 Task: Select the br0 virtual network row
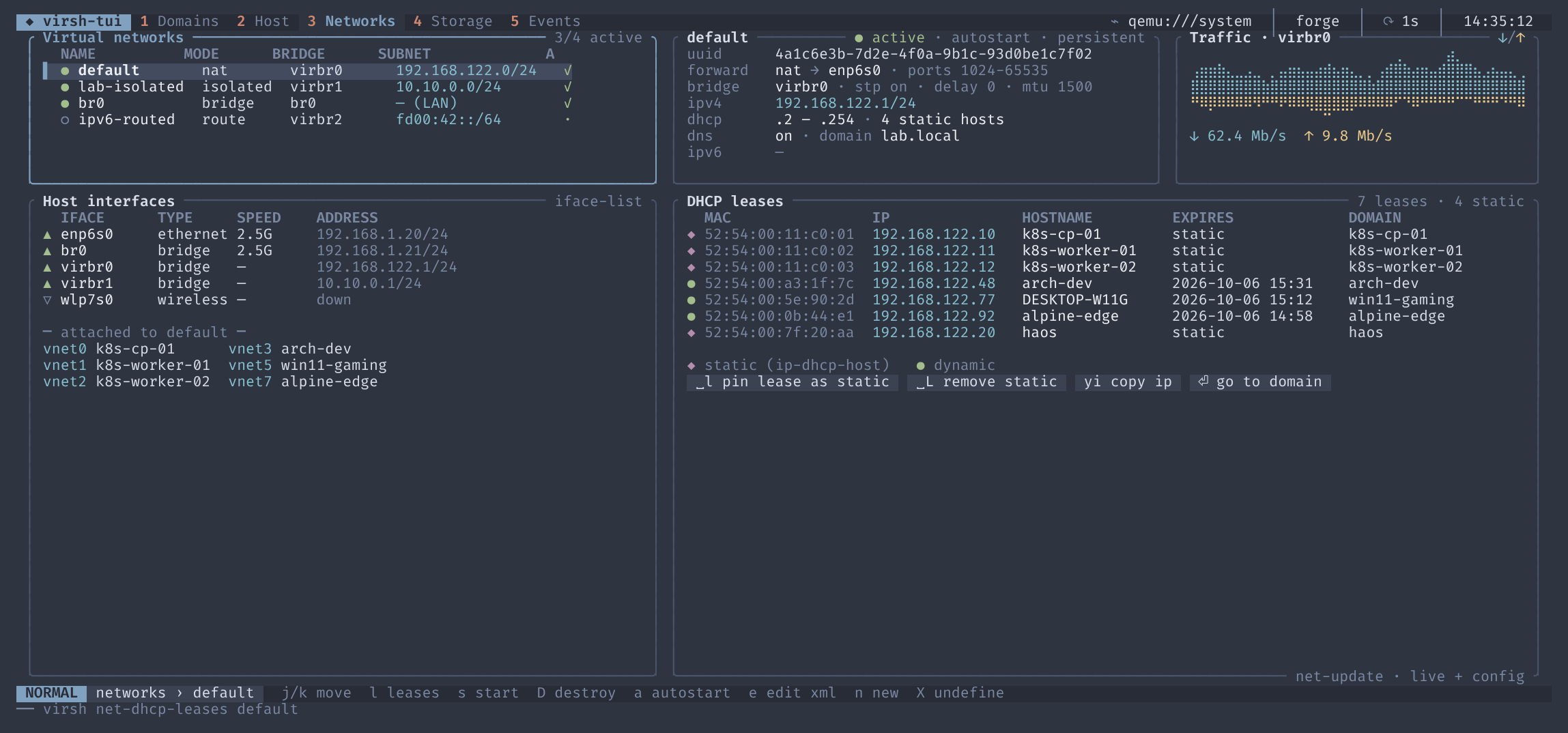pos(307,103)
